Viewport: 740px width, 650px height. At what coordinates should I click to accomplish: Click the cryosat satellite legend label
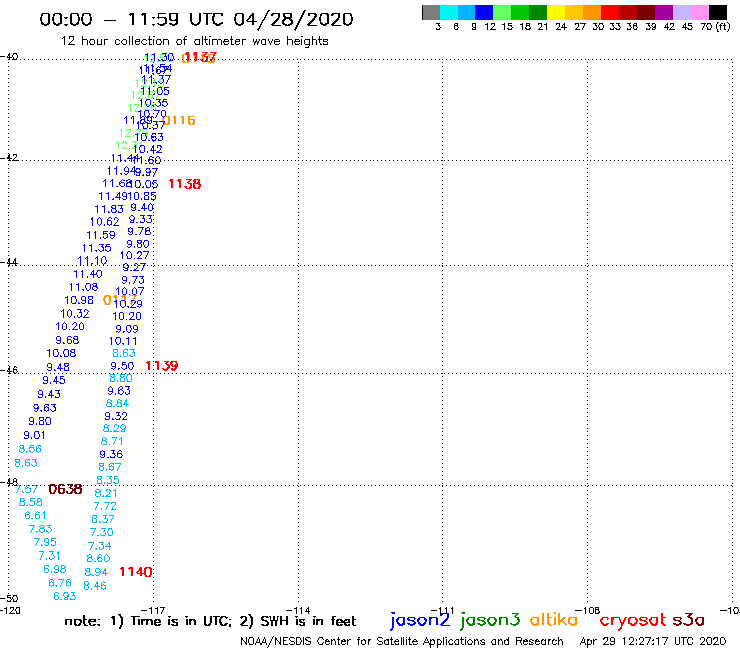pos(633,621)
